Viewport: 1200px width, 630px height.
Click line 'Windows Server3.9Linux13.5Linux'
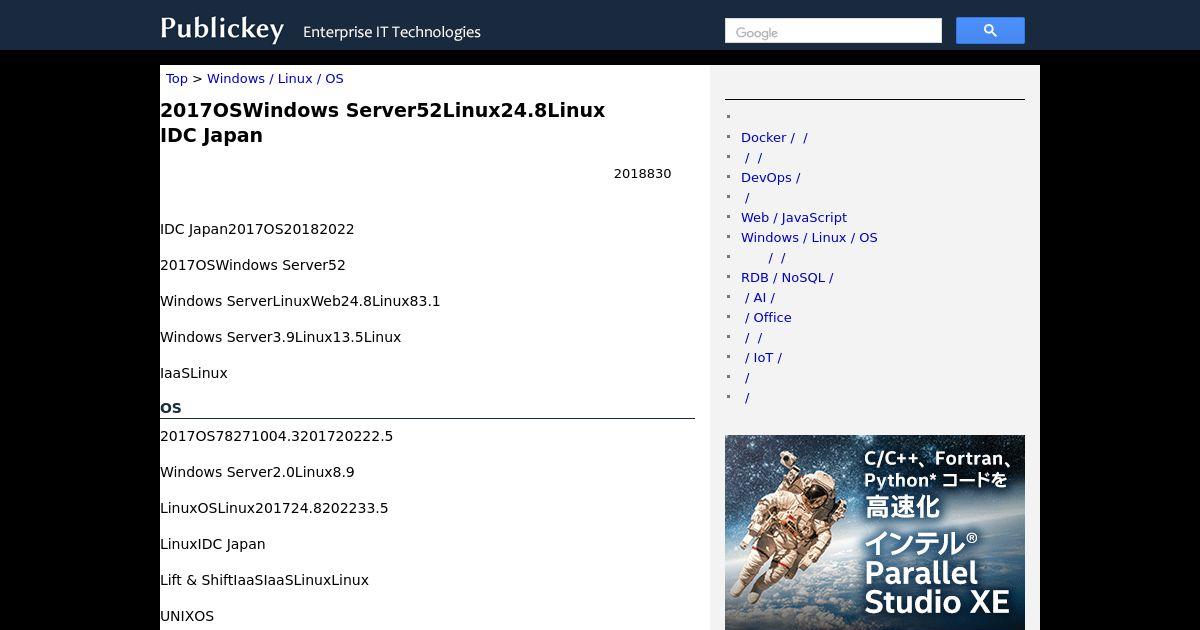click(280, 337)
